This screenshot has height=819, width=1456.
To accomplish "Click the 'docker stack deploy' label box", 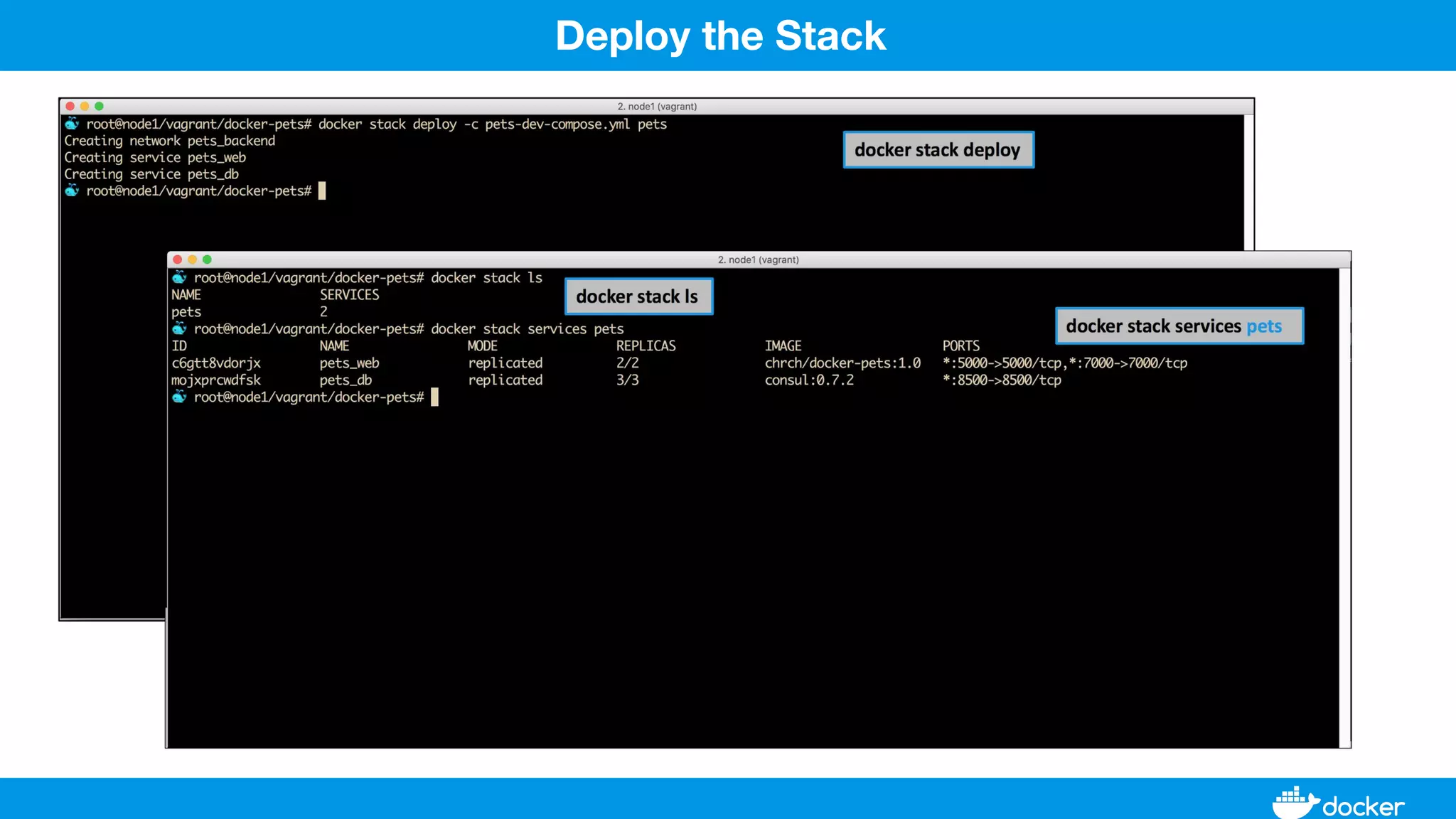I will click(x=938, y=150).
